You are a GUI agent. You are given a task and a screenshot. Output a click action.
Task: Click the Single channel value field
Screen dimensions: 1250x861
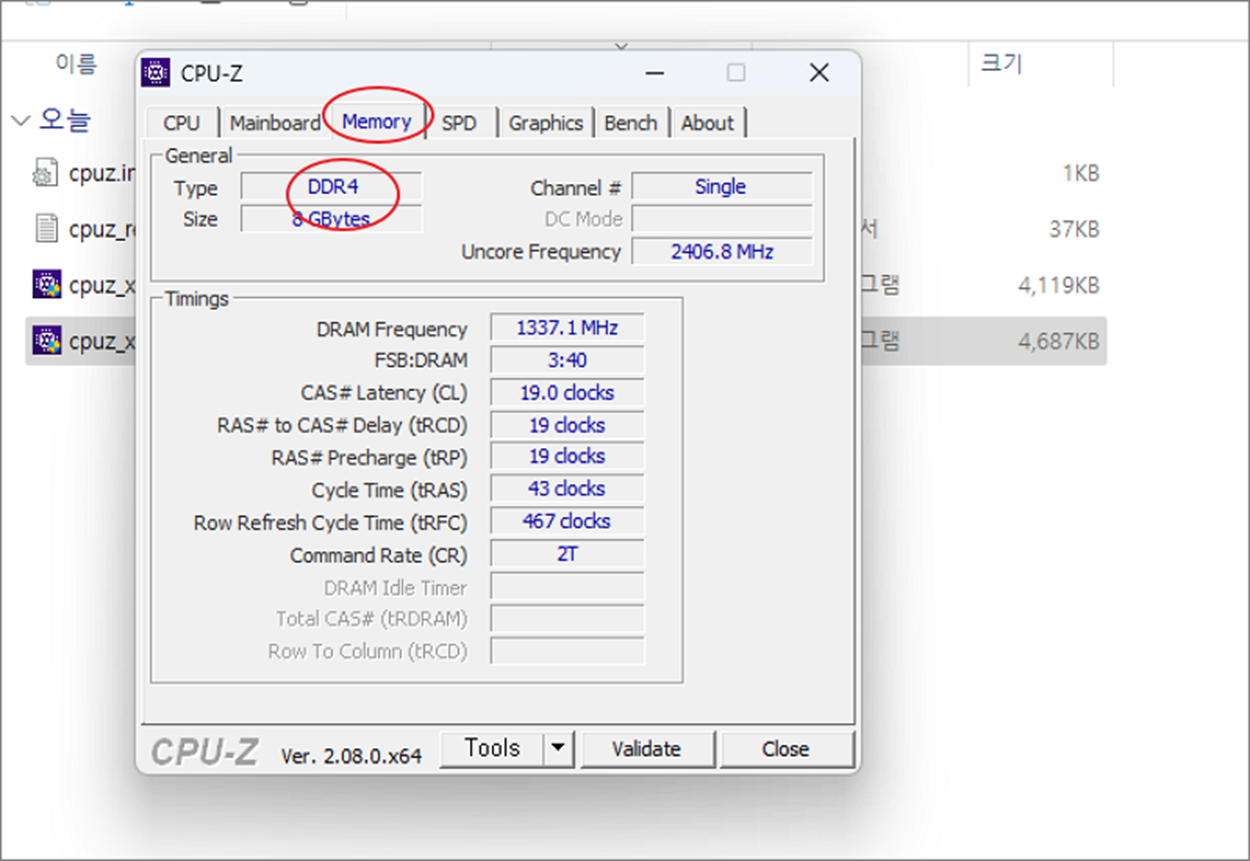pos(721,187)
